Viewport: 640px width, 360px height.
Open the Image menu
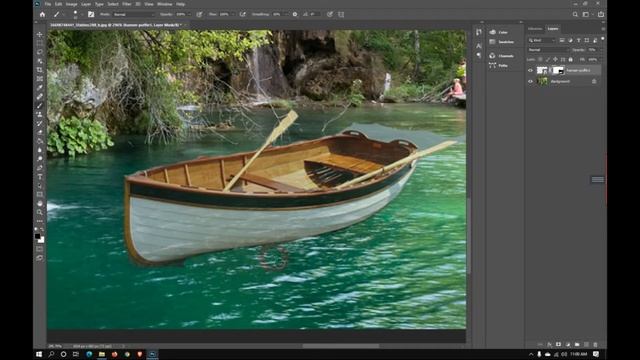click(71, 4)
